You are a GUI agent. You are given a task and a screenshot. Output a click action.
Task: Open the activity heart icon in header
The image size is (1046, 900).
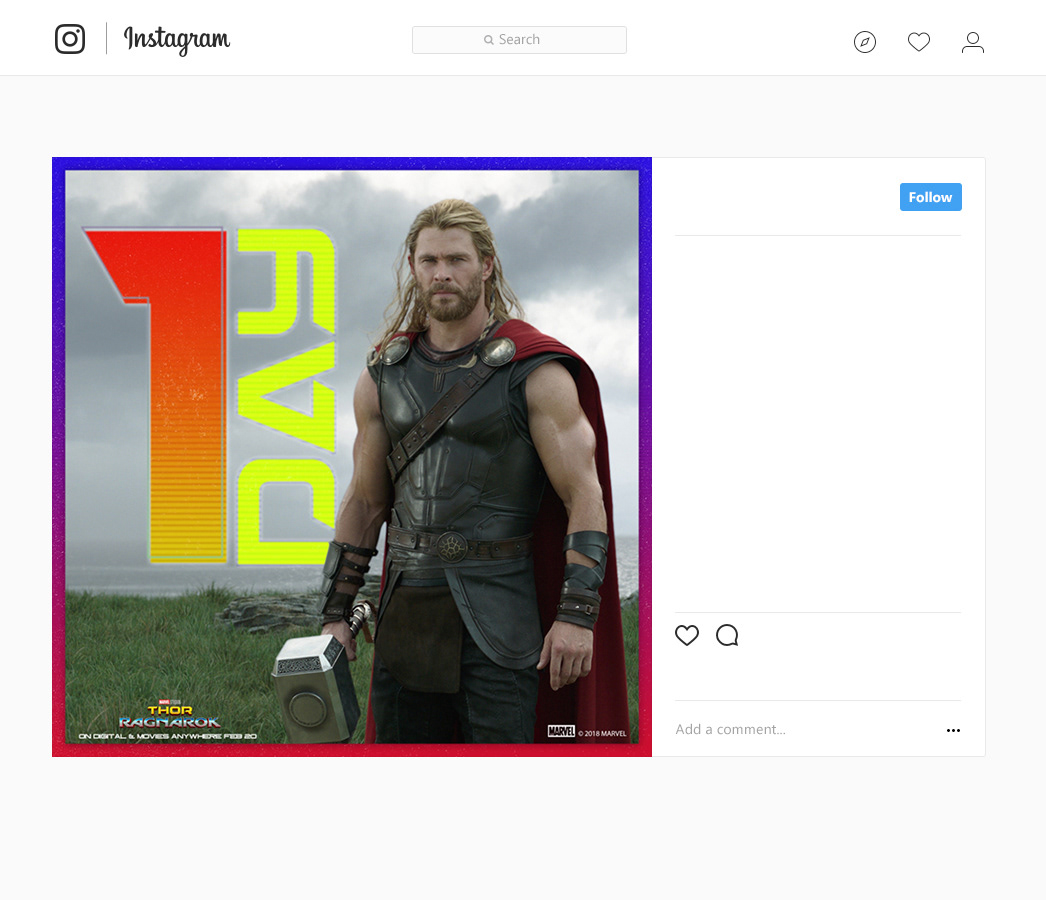click(x=919, y=42)
